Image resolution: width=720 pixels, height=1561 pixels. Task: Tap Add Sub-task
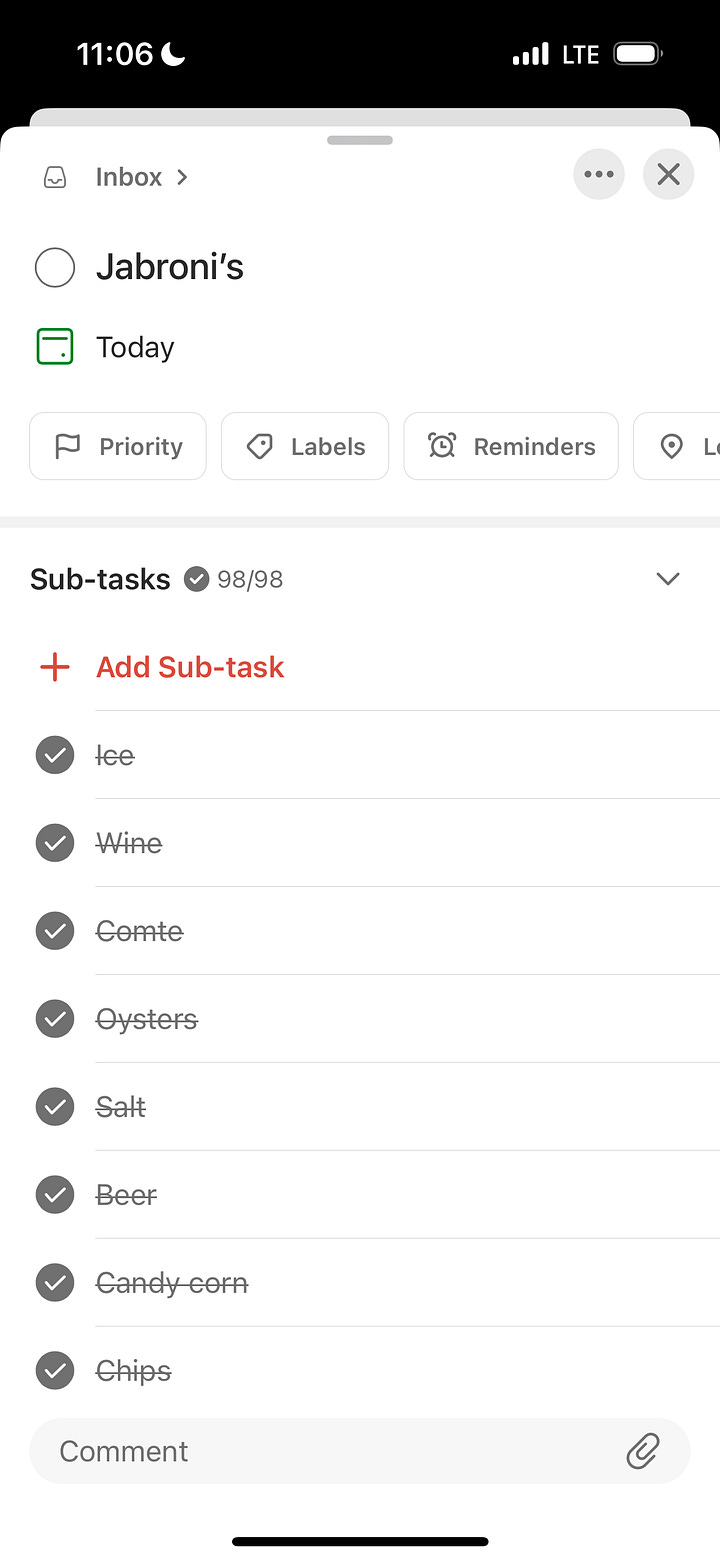pos(190,667)
